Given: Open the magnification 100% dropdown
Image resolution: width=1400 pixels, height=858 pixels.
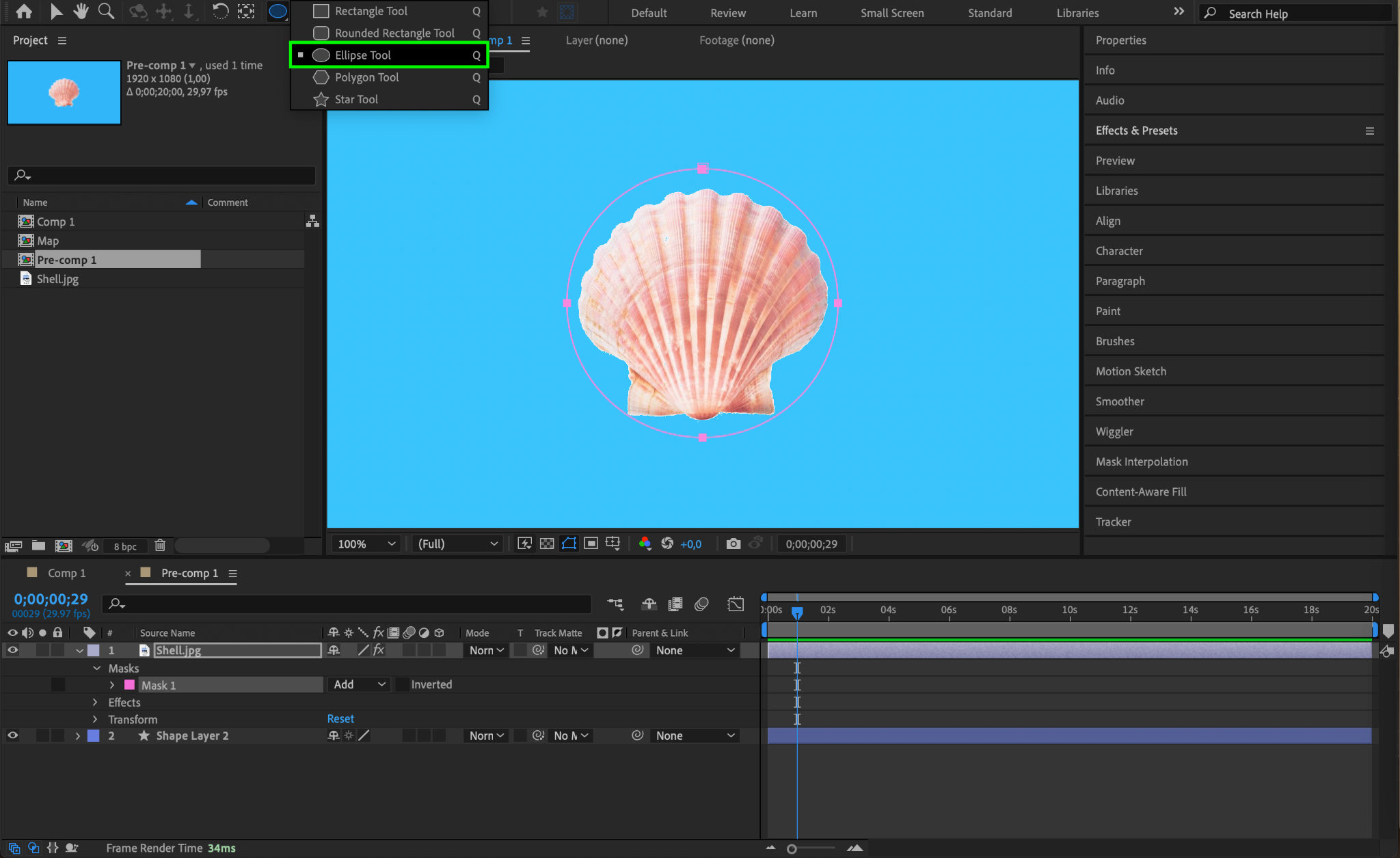Looking at the screenshot, I should (366, 544).
